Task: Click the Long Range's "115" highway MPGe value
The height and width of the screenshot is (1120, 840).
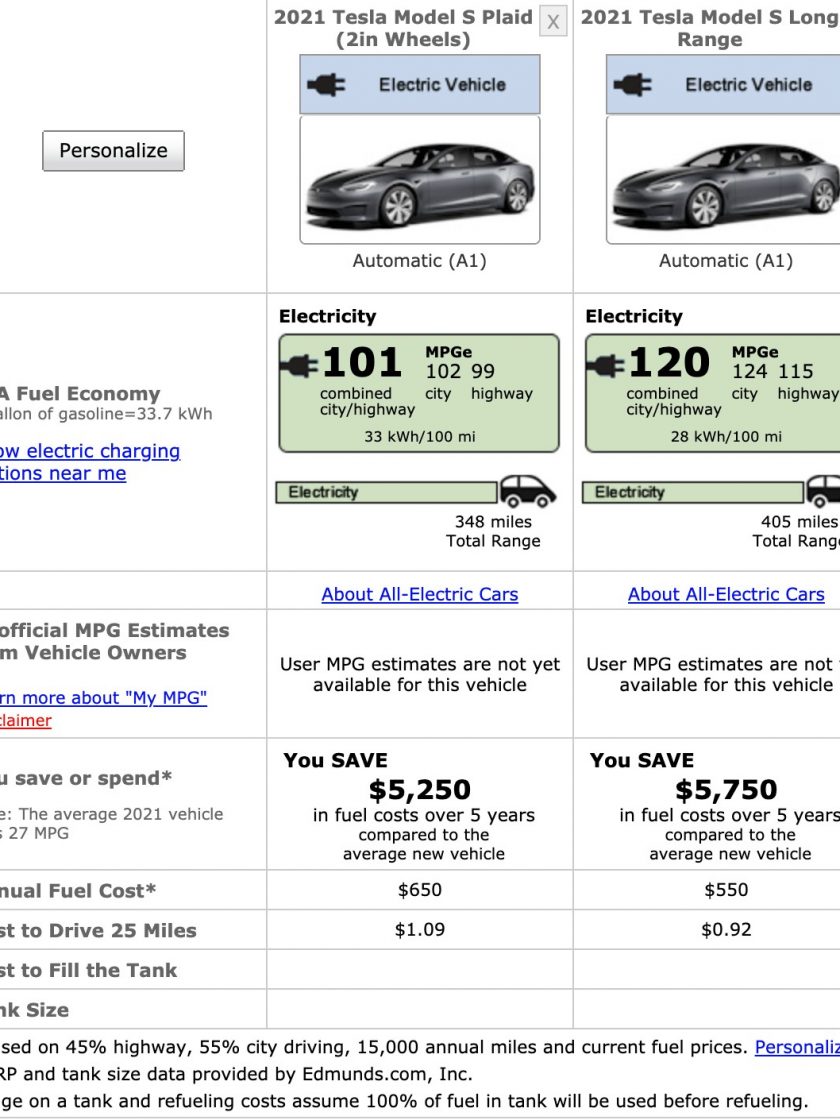Action: pos(796,371)
